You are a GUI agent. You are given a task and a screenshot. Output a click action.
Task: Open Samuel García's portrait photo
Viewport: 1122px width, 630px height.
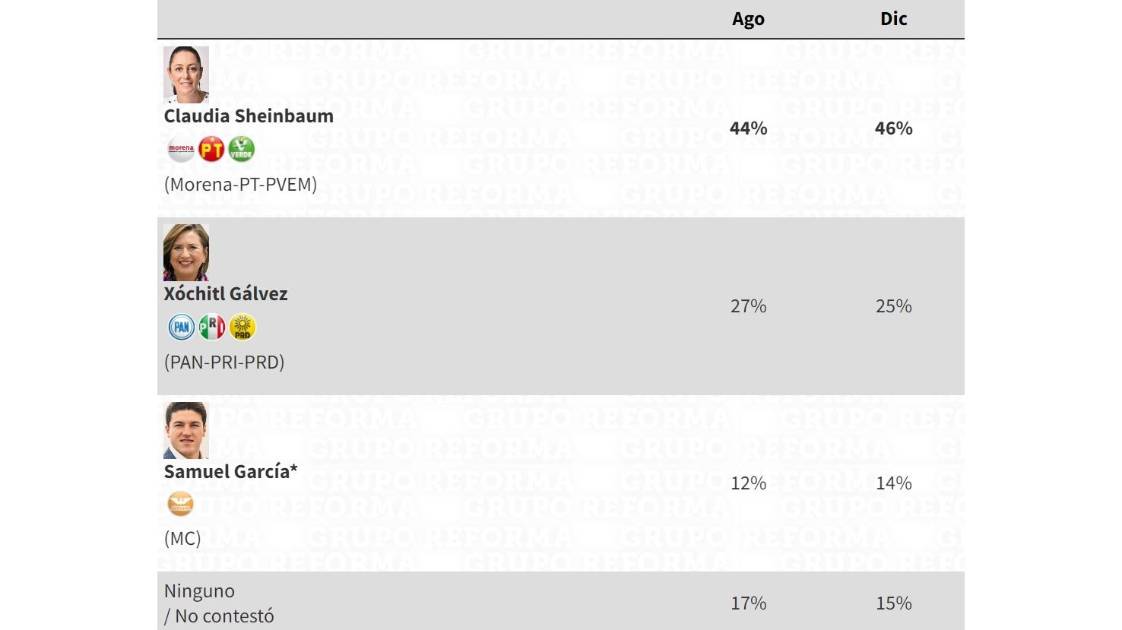click(185, 430)
